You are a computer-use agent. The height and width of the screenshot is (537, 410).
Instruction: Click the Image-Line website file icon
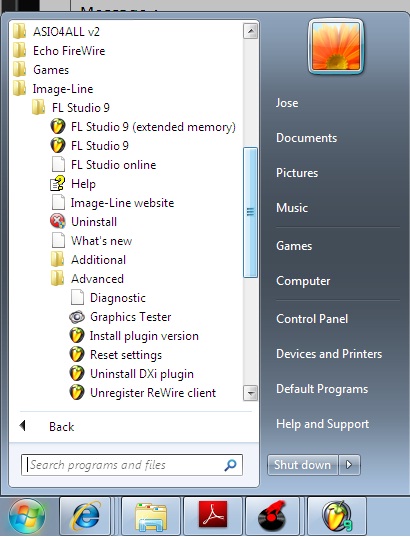pyautogui.click(x=58, y=202)
